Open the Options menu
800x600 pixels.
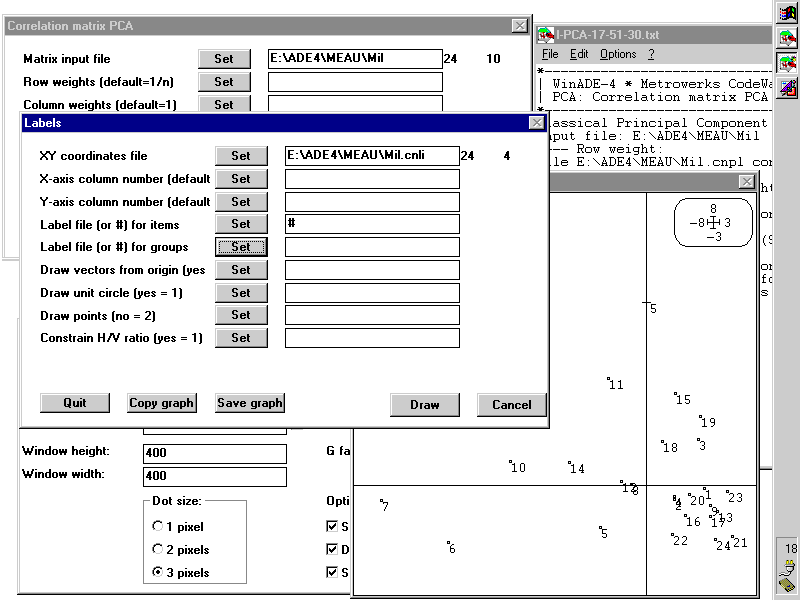(617, 54)
